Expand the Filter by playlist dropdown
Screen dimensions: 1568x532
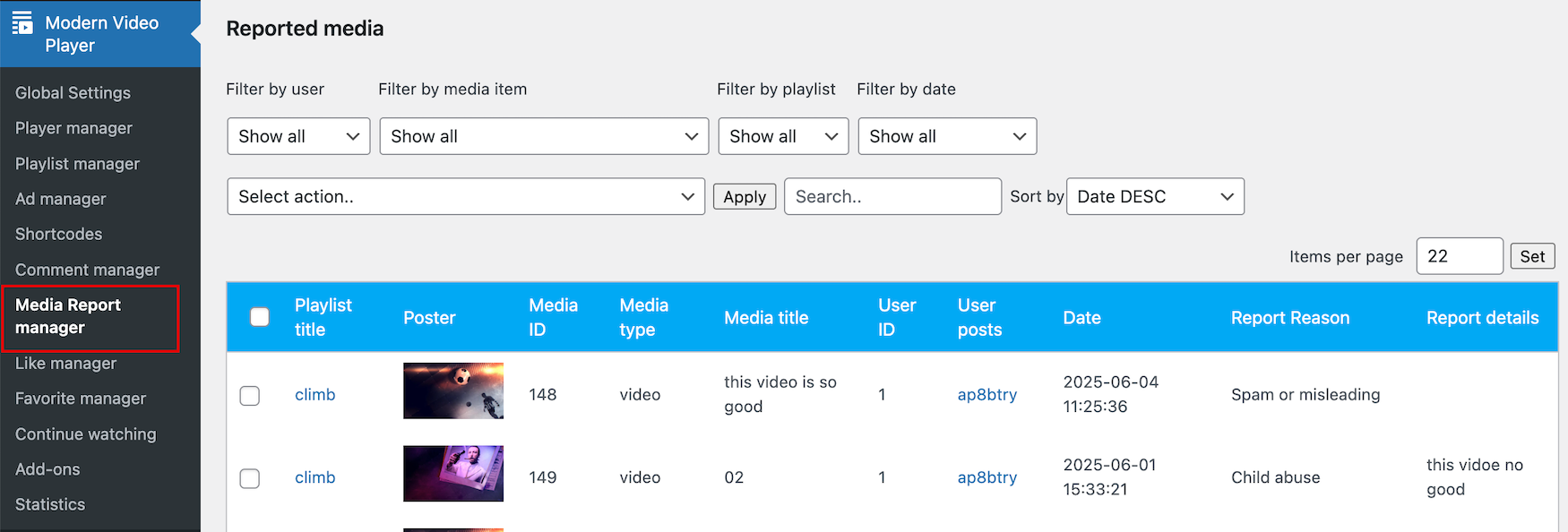pos(783,136)
